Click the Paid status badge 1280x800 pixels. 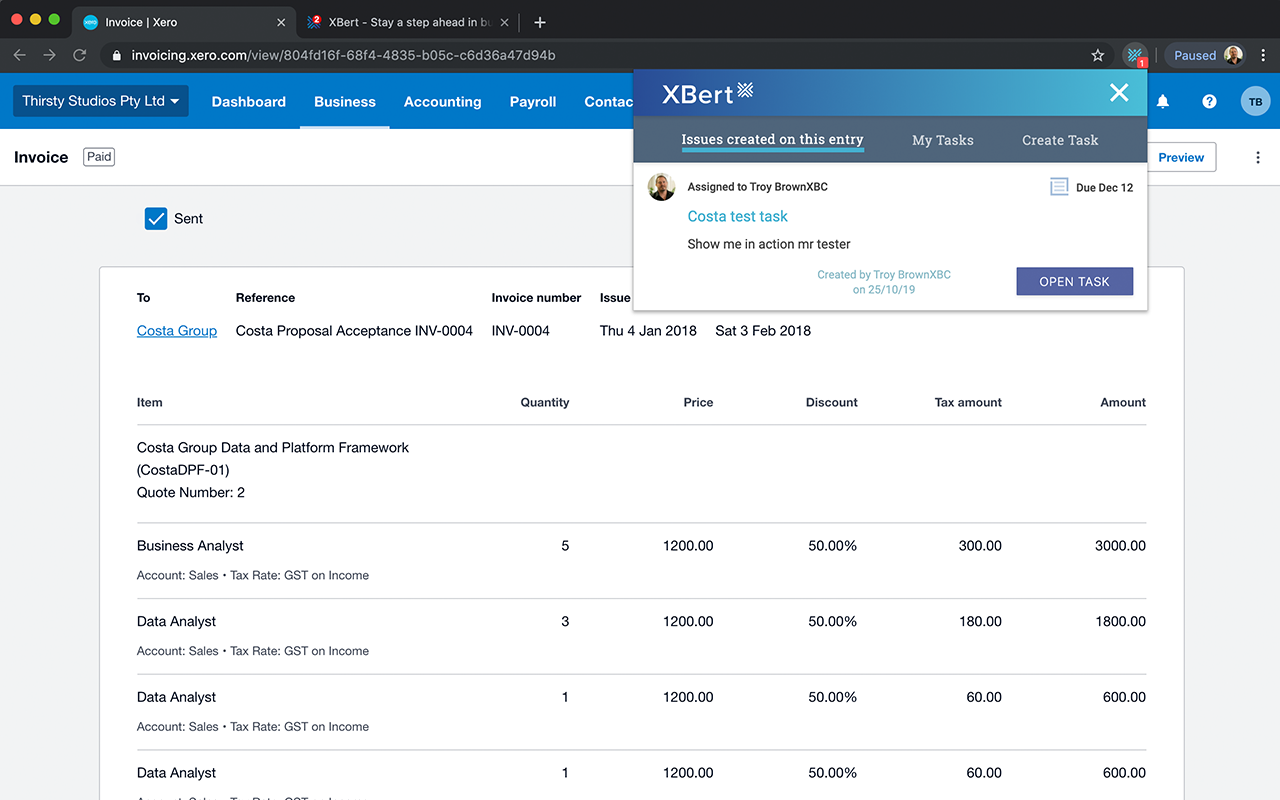[x=99, y=157]
